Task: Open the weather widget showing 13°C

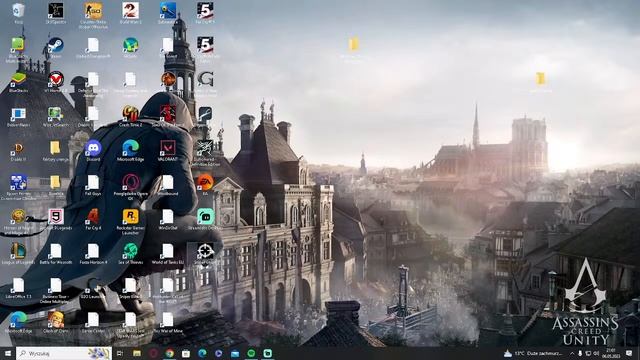Action: coord(533,353)
